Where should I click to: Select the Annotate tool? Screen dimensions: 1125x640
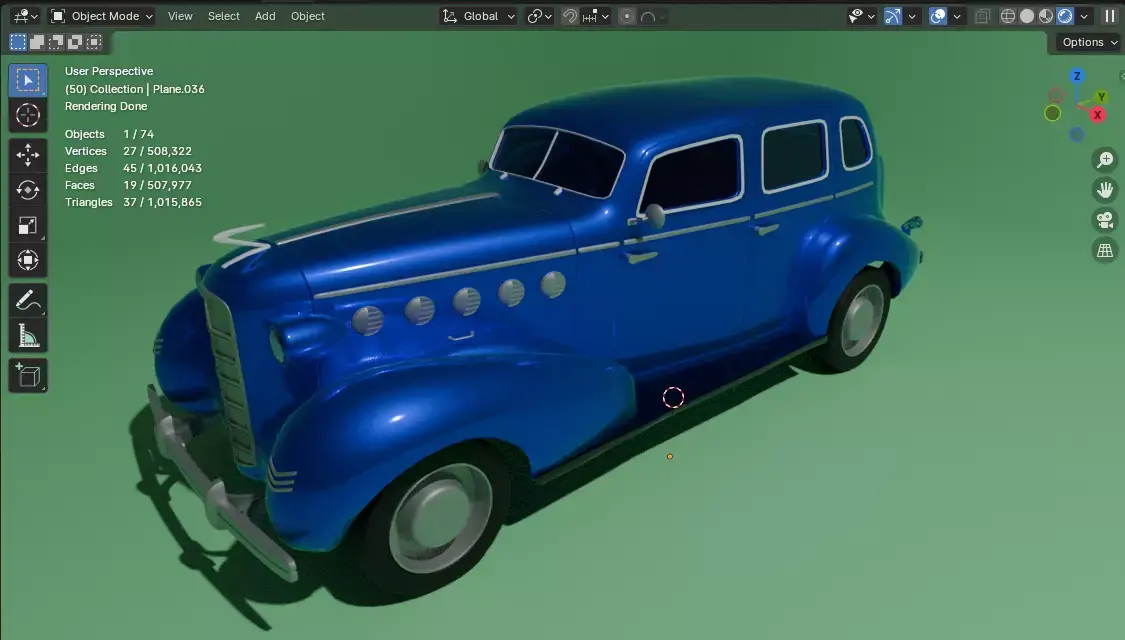tap(28, 300)
